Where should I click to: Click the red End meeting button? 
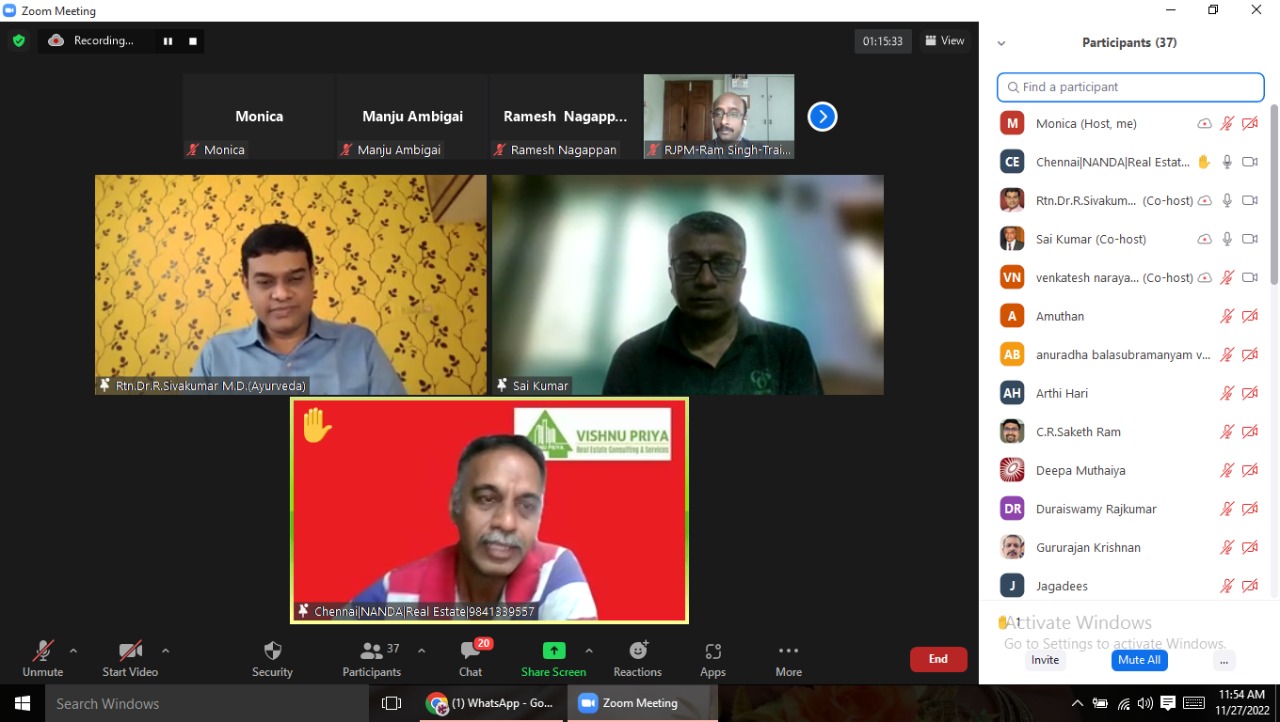point(937,659)
